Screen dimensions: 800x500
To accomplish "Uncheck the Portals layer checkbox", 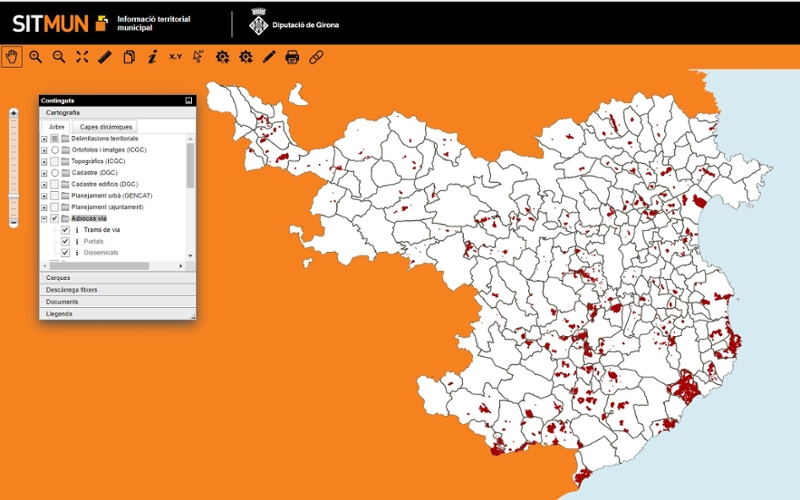I will (x=65, y=241).
